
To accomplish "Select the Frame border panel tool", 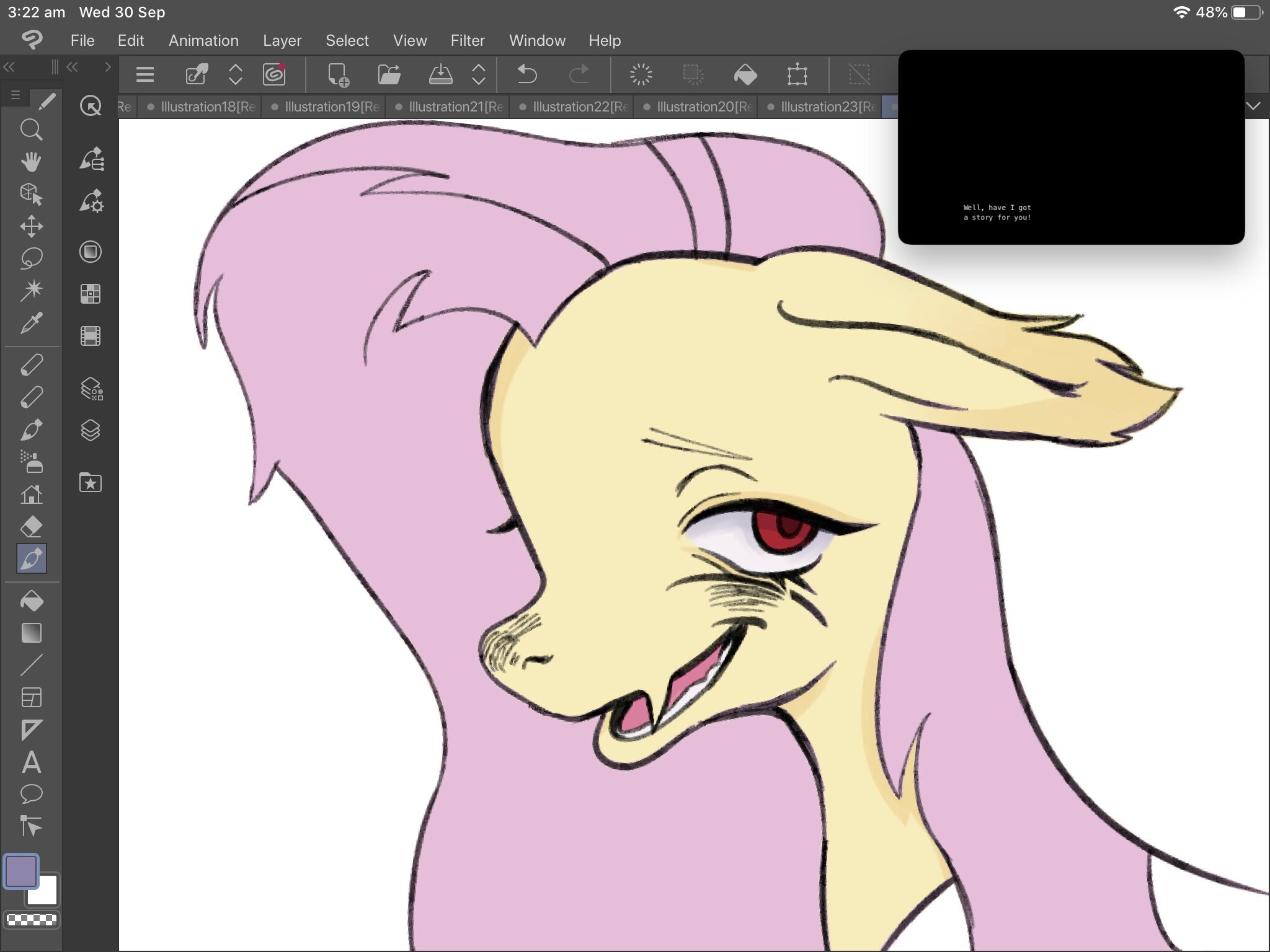I will pos(31,697).
